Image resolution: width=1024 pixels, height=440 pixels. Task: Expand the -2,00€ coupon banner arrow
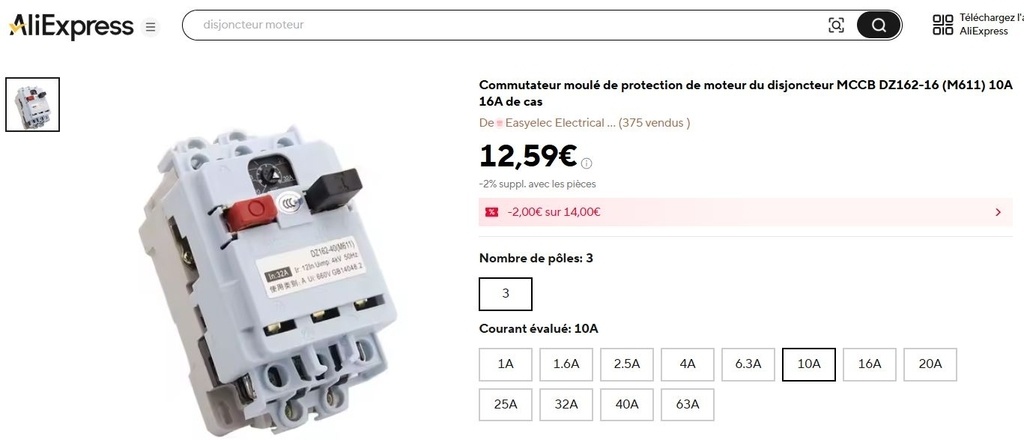997,212
